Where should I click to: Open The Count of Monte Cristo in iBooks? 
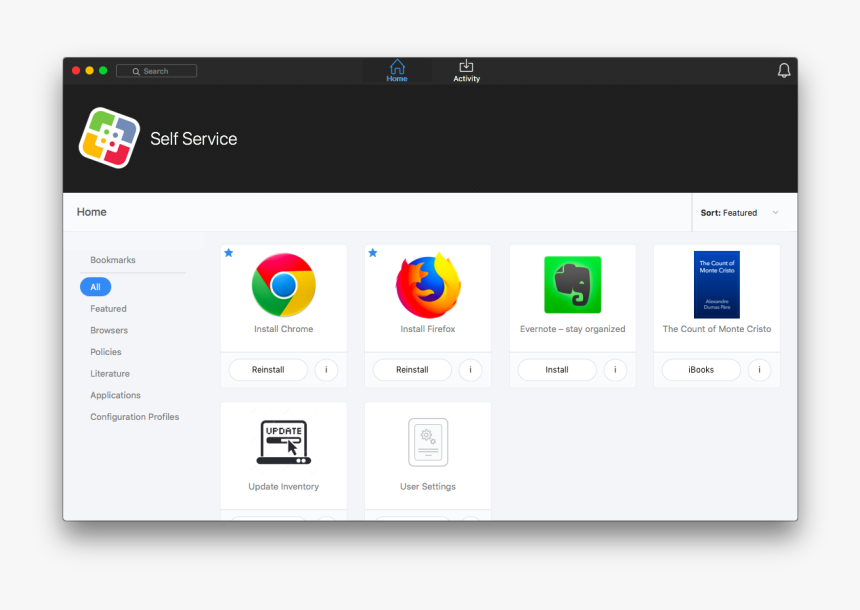[x=700, y=369]
